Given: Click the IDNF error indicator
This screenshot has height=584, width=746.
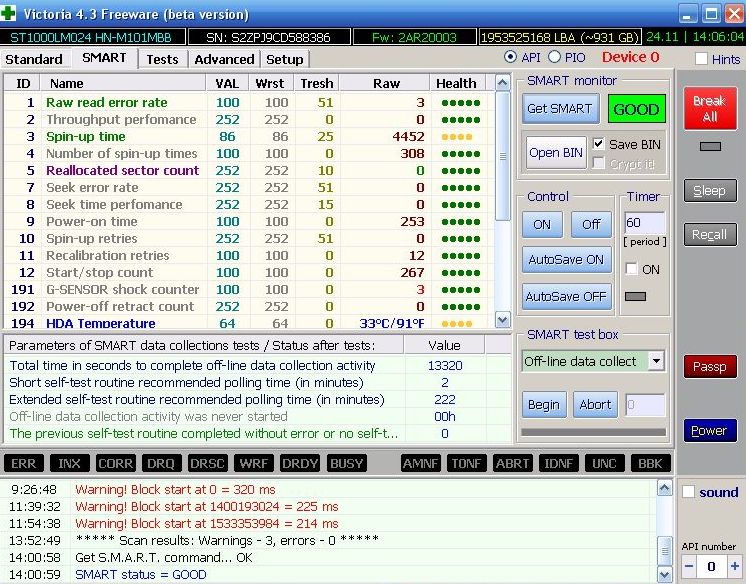Looking at the screenshot, I should (559, 463).
